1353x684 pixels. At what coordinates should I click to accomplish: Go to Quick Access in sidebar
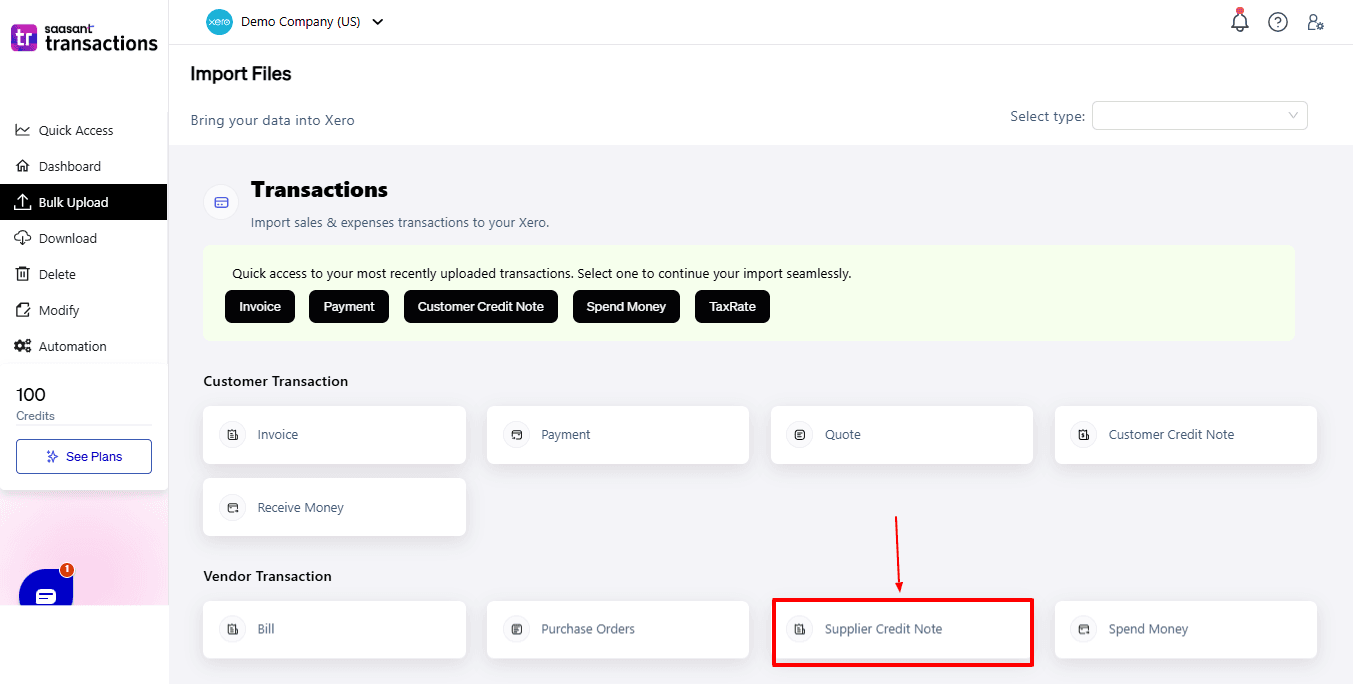(75, 130)
